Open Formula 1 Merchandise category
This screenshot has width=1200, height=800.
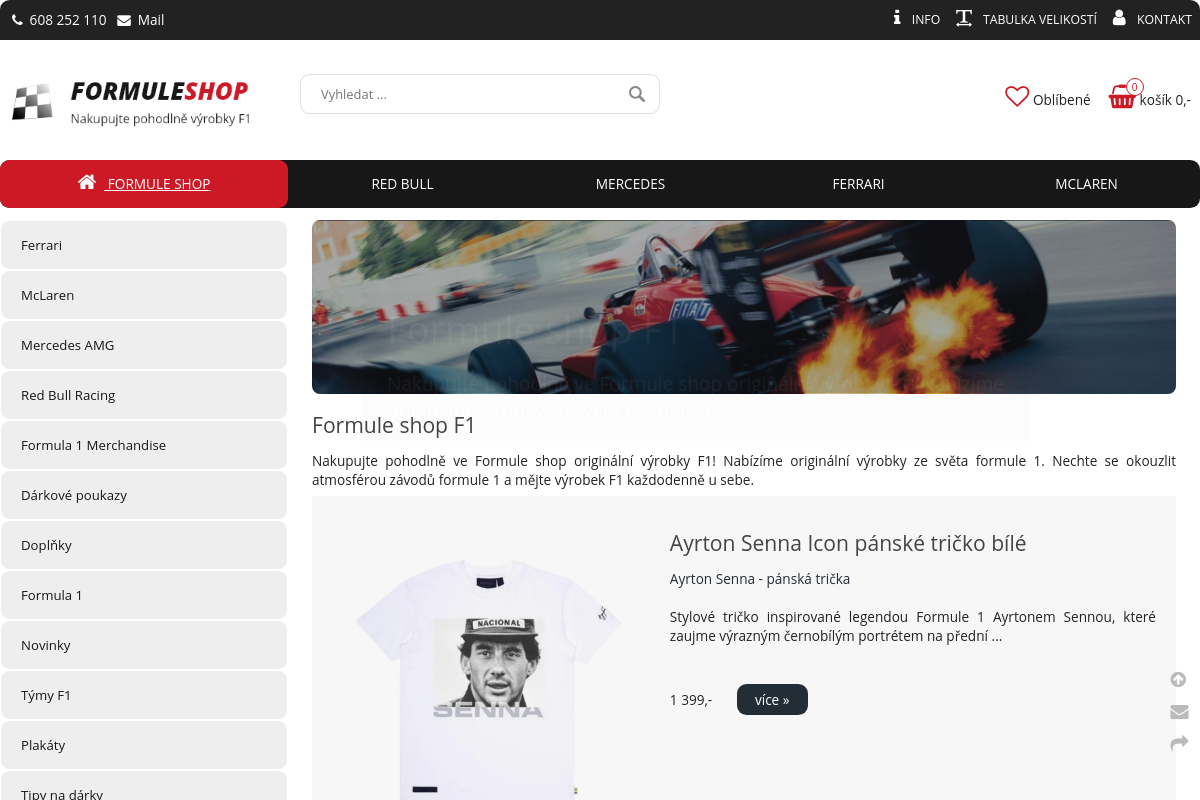click(144, 445)
